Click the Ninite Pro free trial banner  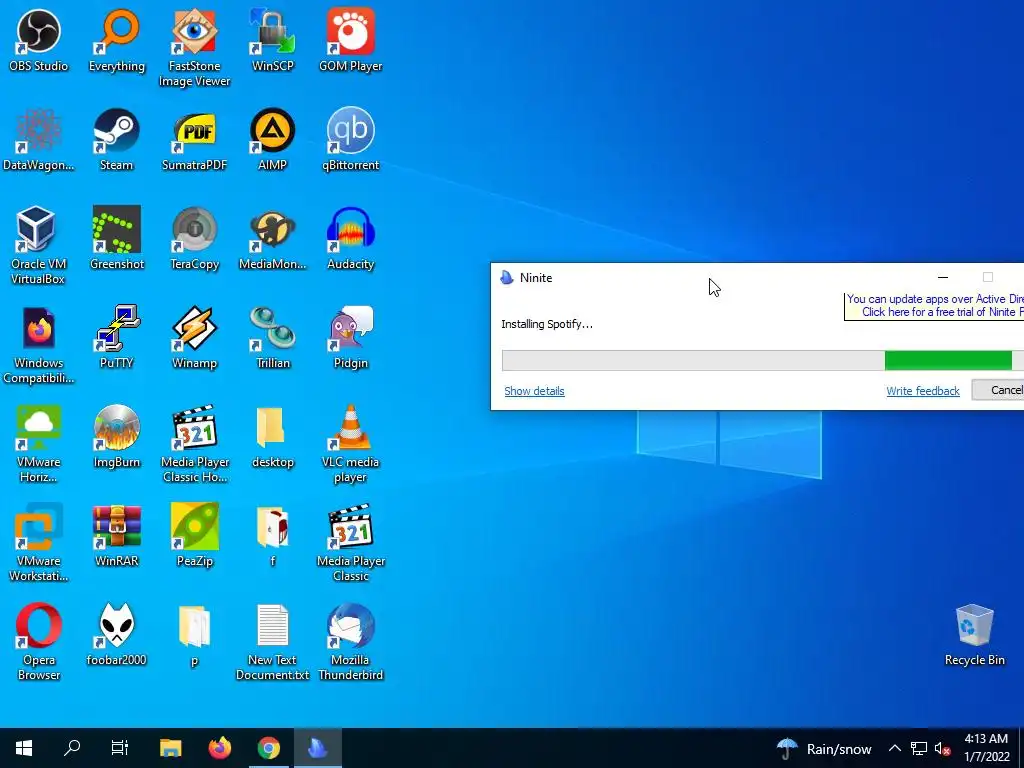[x=935, y=306]
